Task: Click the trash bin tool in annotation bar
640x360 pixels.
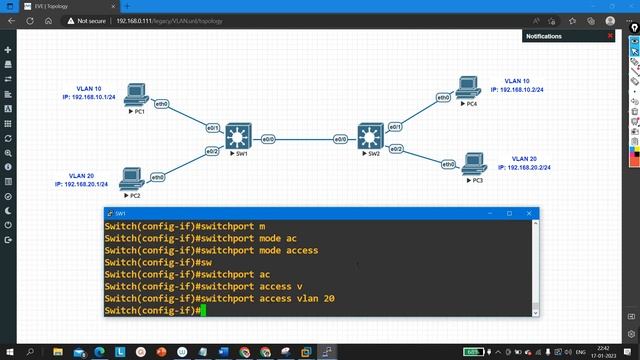Action: coord(634,111)
